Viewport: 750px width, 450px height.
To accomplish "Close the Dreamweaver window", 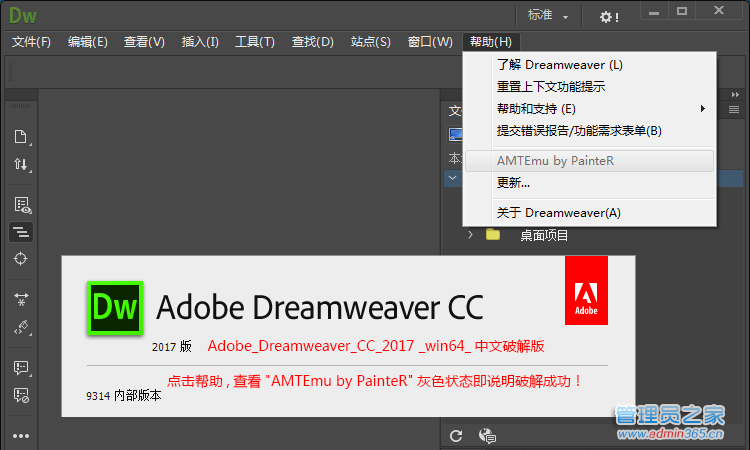I will tap(718, 11).
